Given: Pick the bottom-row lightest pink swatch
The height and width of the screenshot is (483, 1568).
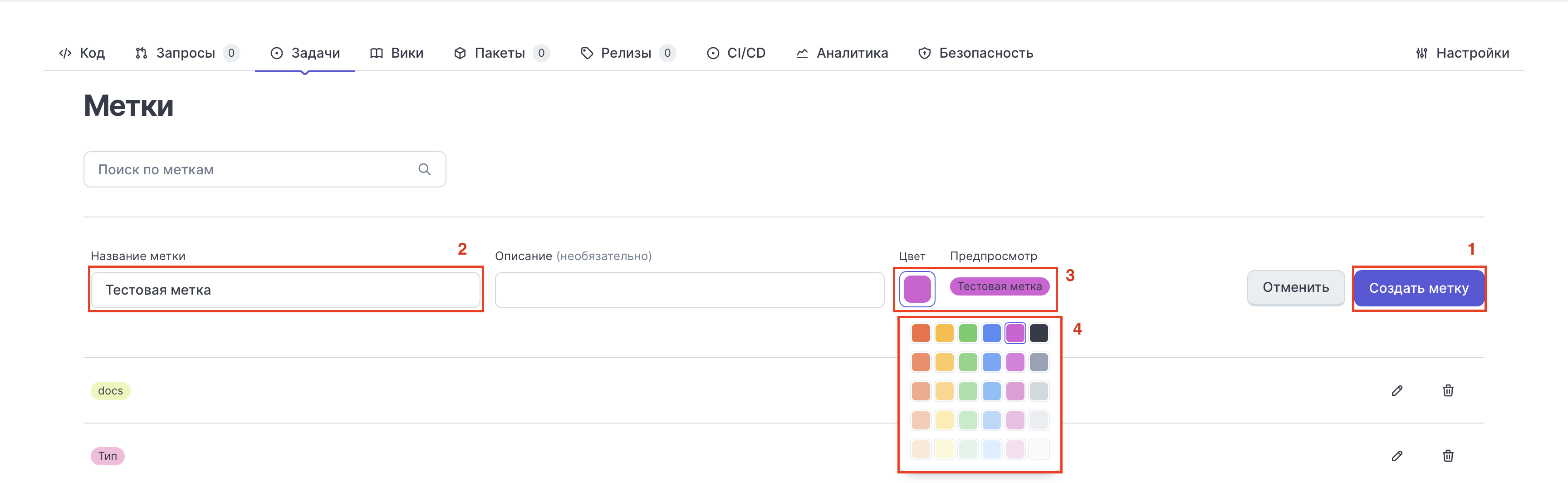Looking at the screenshot, I should (1015, 449).
